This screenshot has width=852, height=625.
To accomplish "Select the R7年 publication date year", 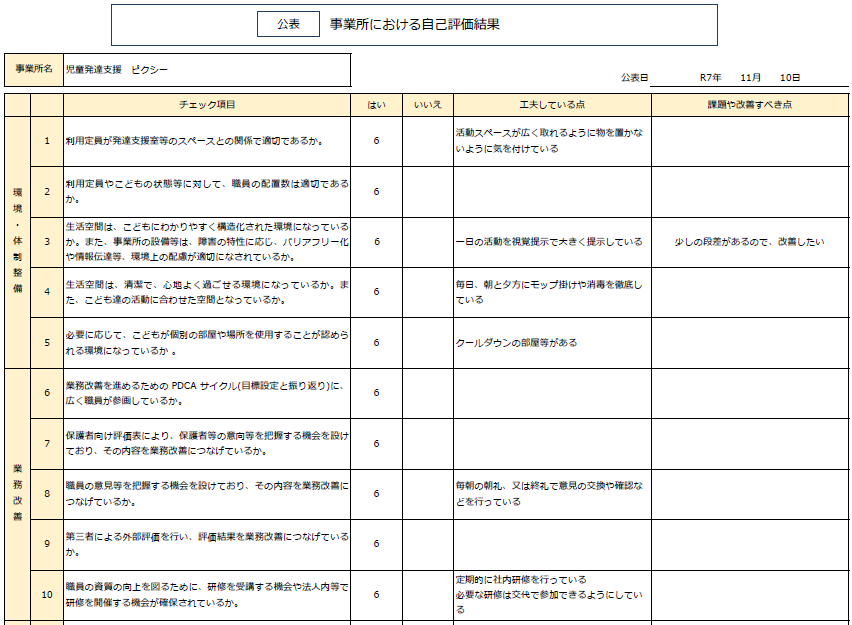I will pos(710,77).
